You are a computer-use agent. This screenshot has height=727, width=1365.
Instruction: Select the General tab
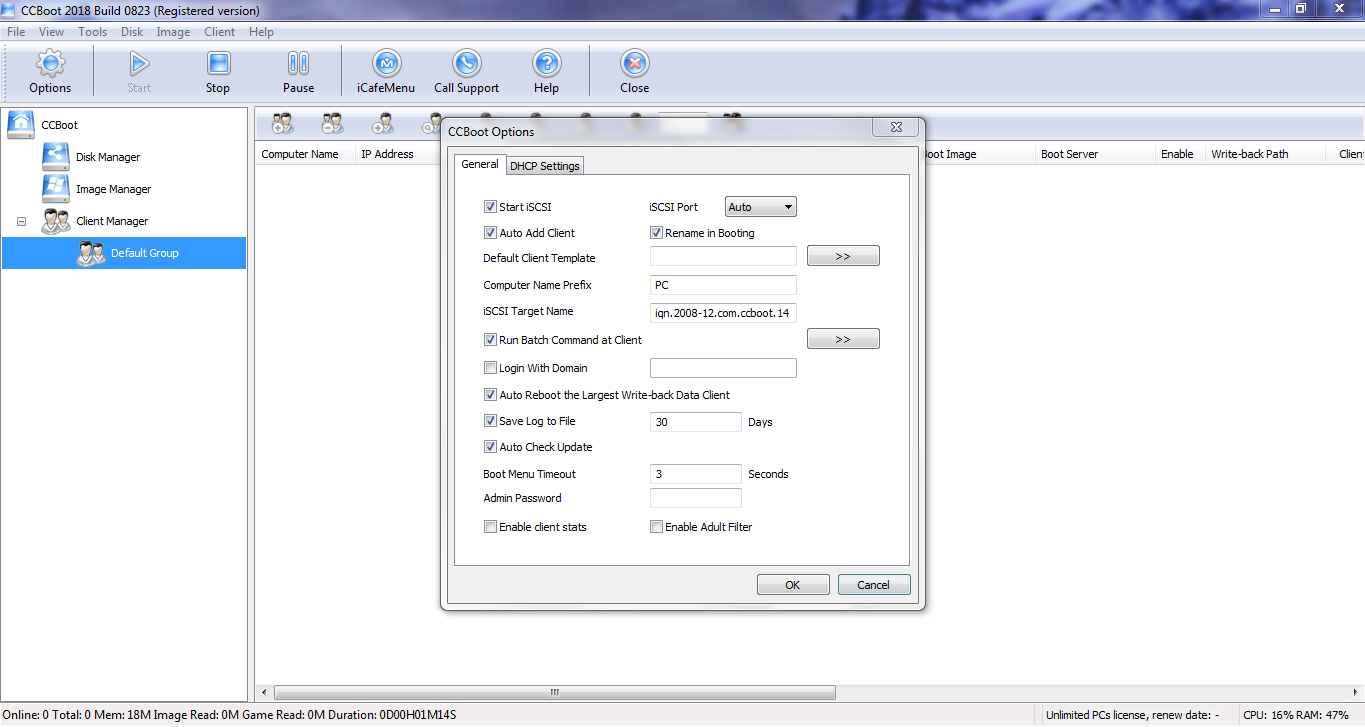[x=480, y=164]
